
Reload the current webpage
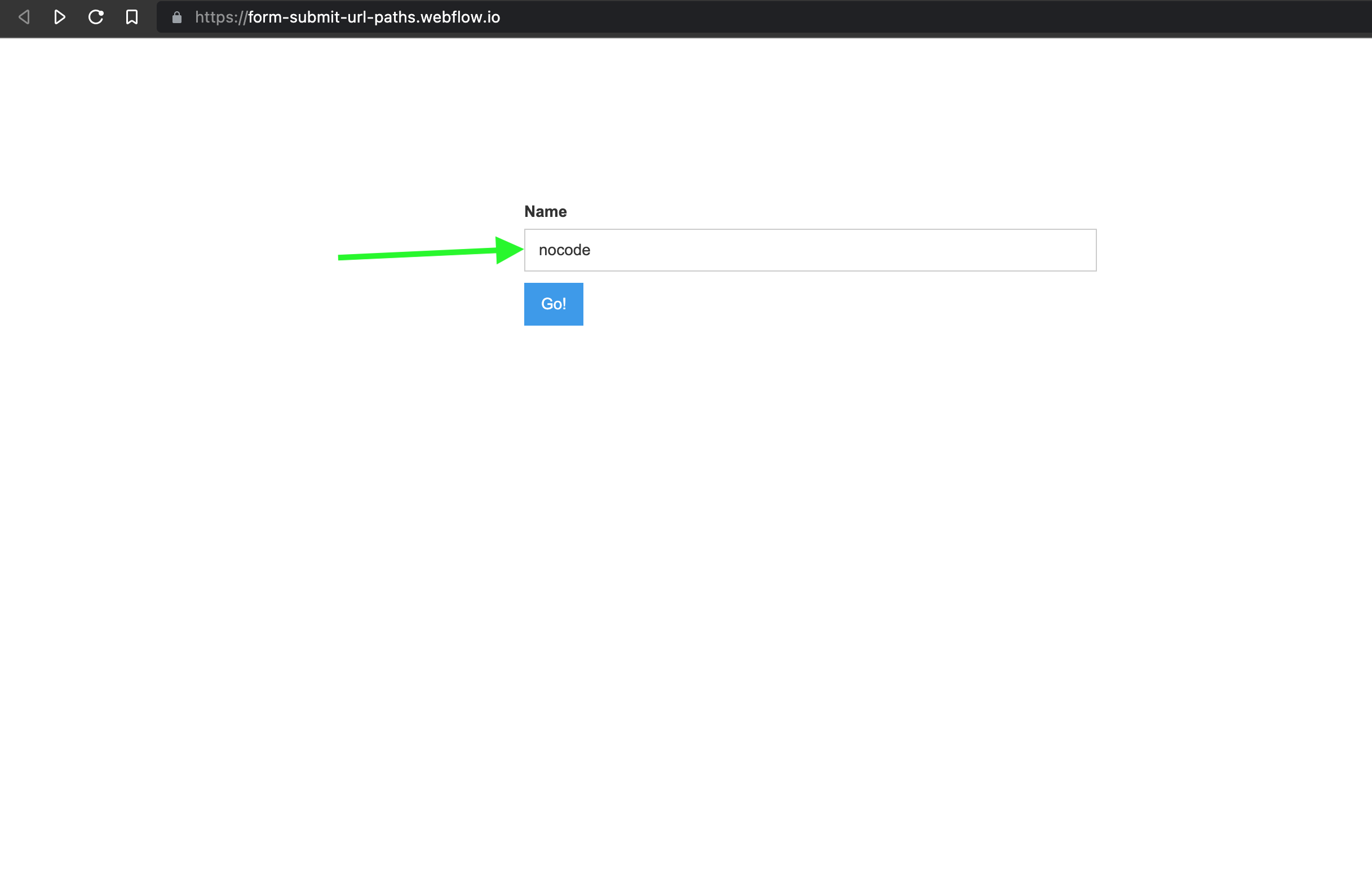click(x=95, y=17)
